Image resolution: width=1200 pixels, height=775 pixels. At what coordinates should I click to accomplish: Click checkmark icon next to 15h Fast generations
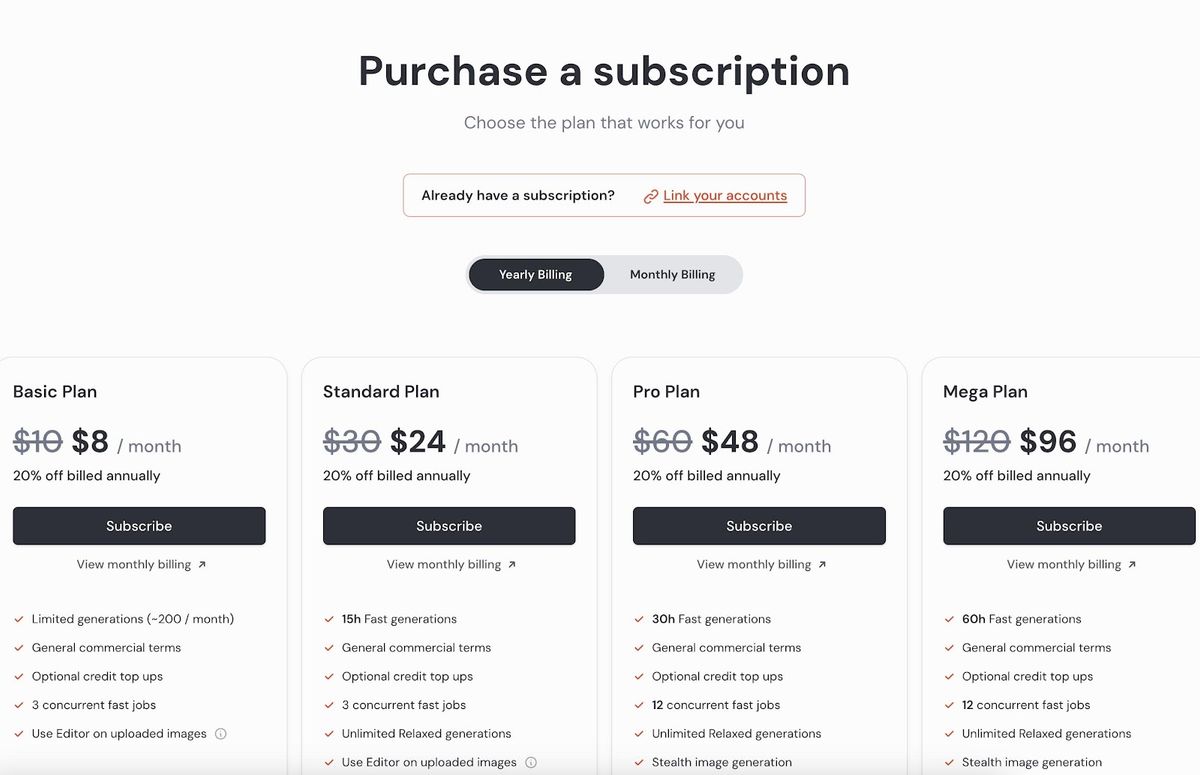[x=329, y=619]
